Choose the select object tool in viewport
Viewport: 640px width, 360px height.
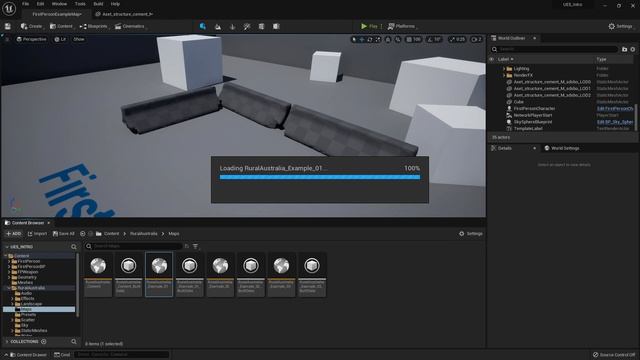pos(354,40)
